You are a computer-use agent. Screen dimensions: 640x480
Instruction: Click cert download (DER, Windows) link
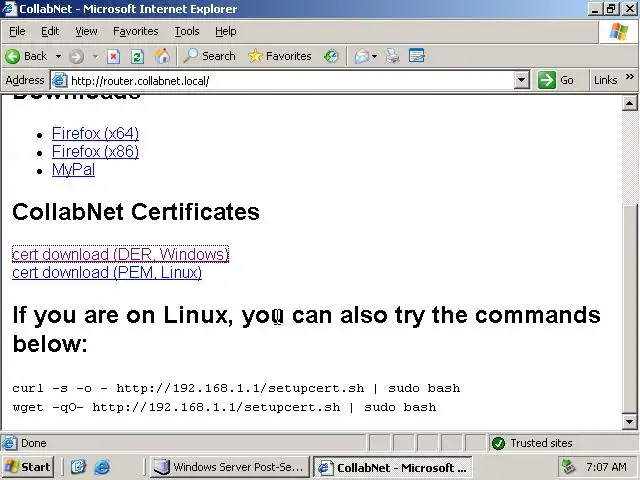120,254
